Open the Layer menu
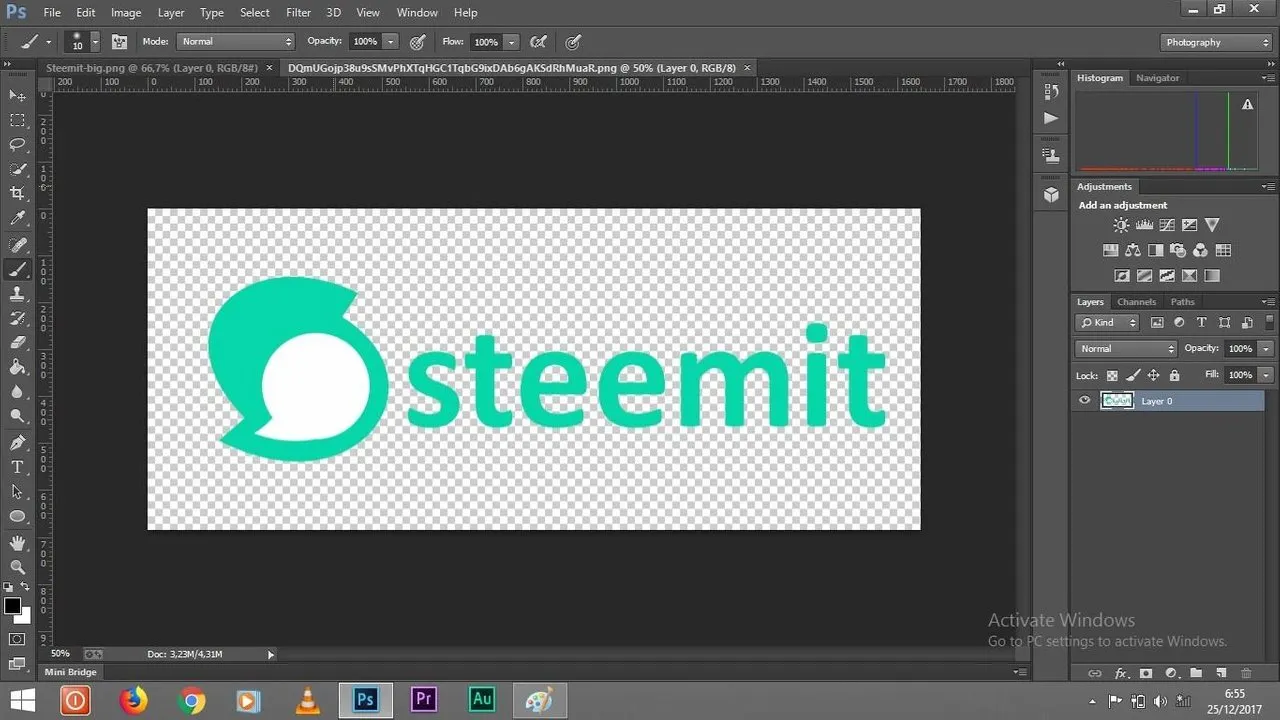The image size is (1280, 720). 171,13
